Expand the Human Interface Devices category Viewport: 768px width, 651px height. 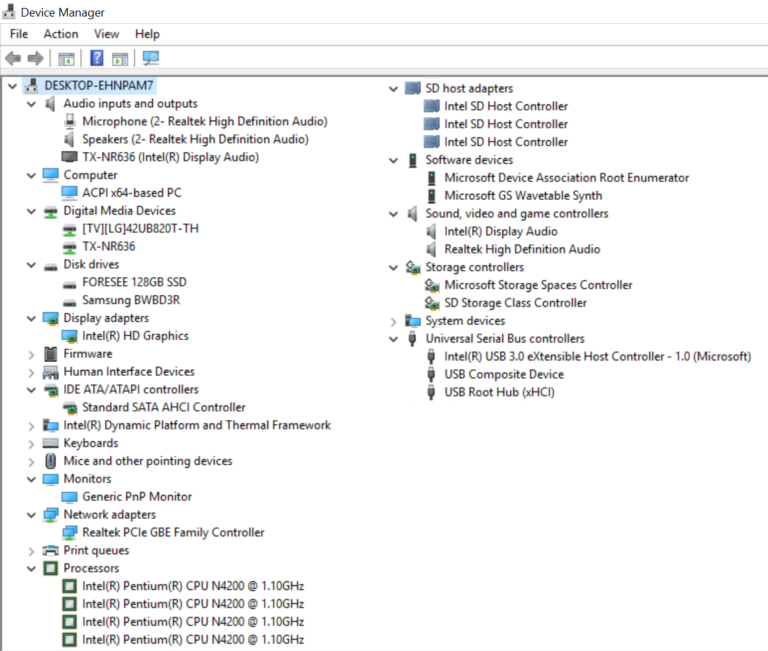pos(31,373)
